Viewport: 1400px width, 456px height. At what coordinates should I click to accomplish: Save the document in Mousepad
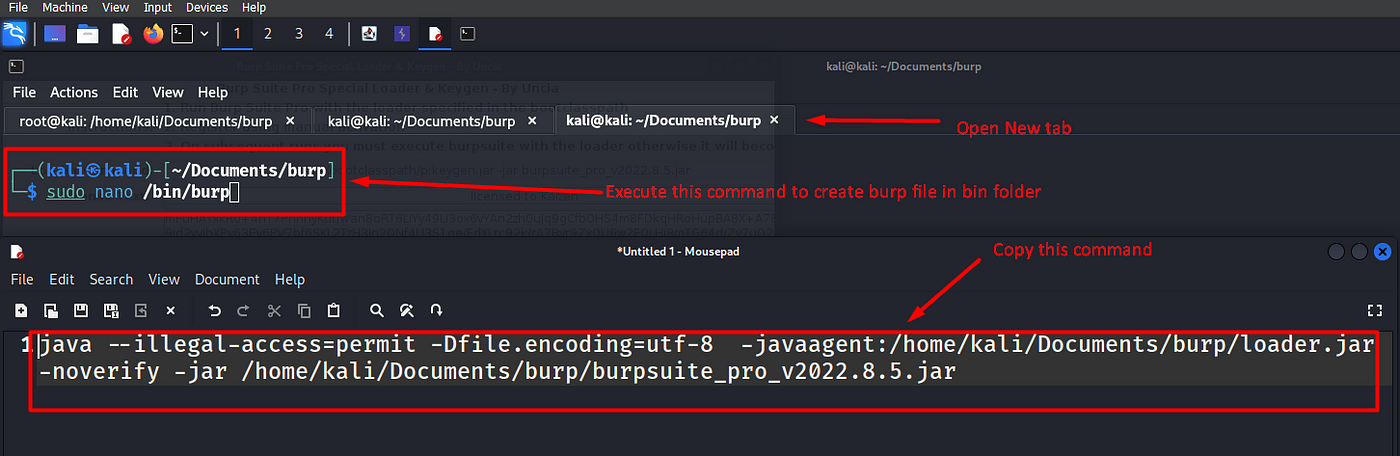pyautogui.click(x=81, y=310)
